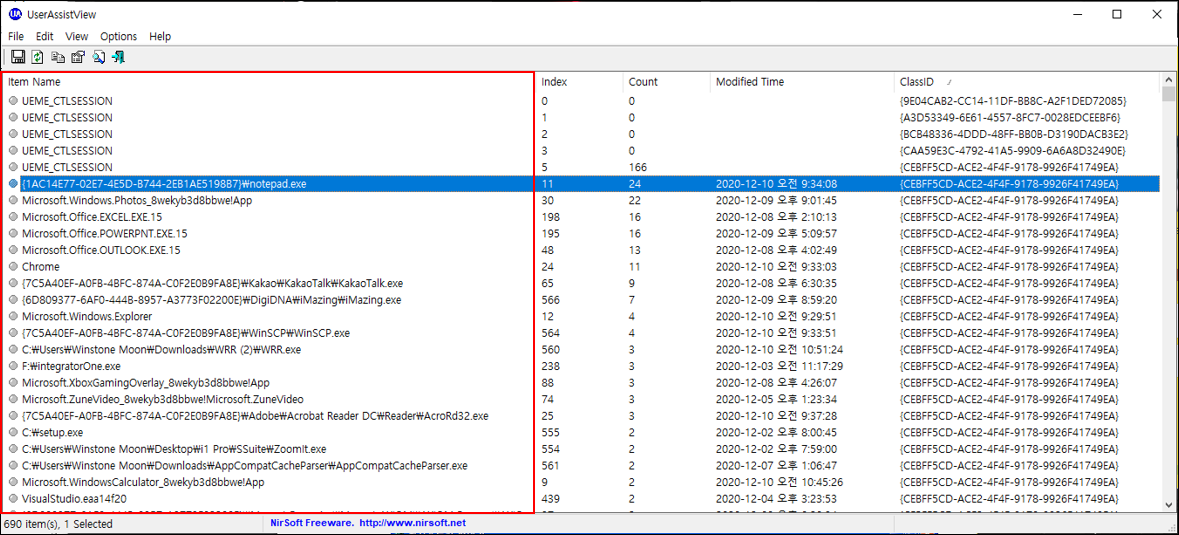Screen dimensions: 1179x535
Task: Click ClassID {A3D53349-6E61-4557-8FC7-0028EDCEEBF6}
Action: click(x=1010, y=117)
